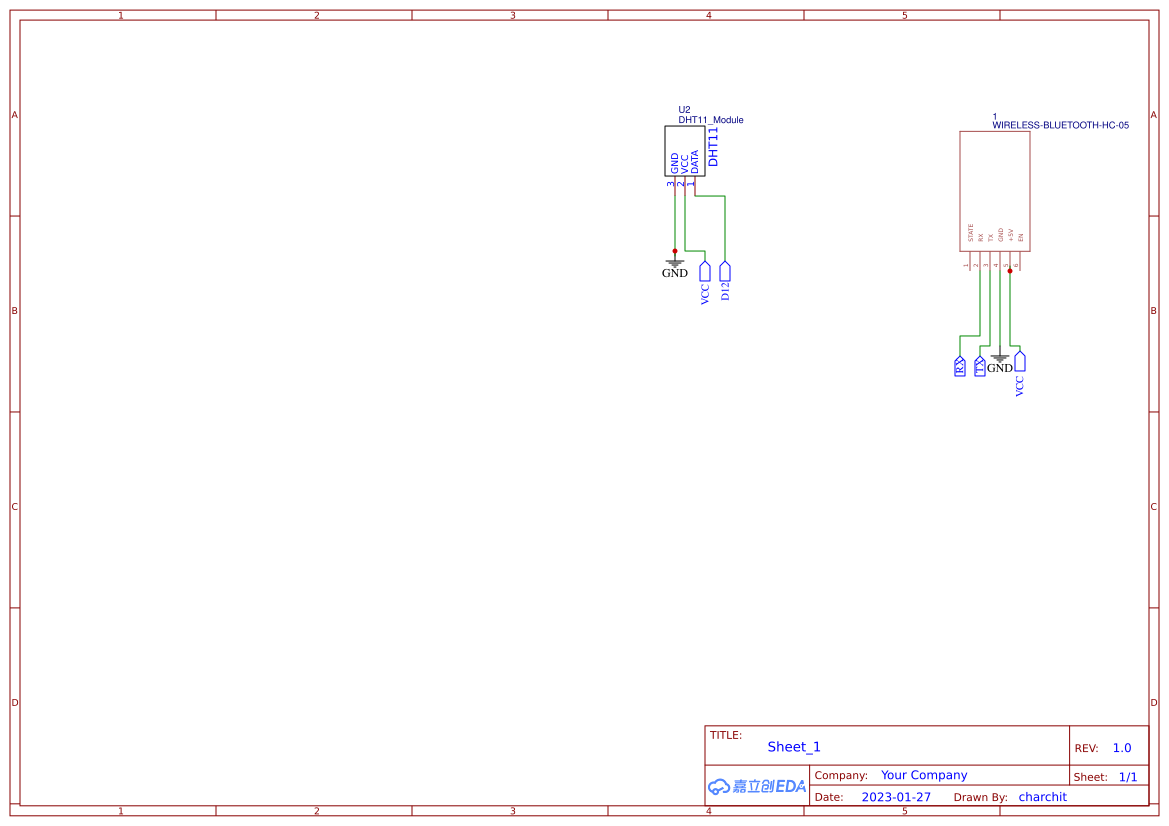Click the charchit Drawn By value

tap(1042, 797)
